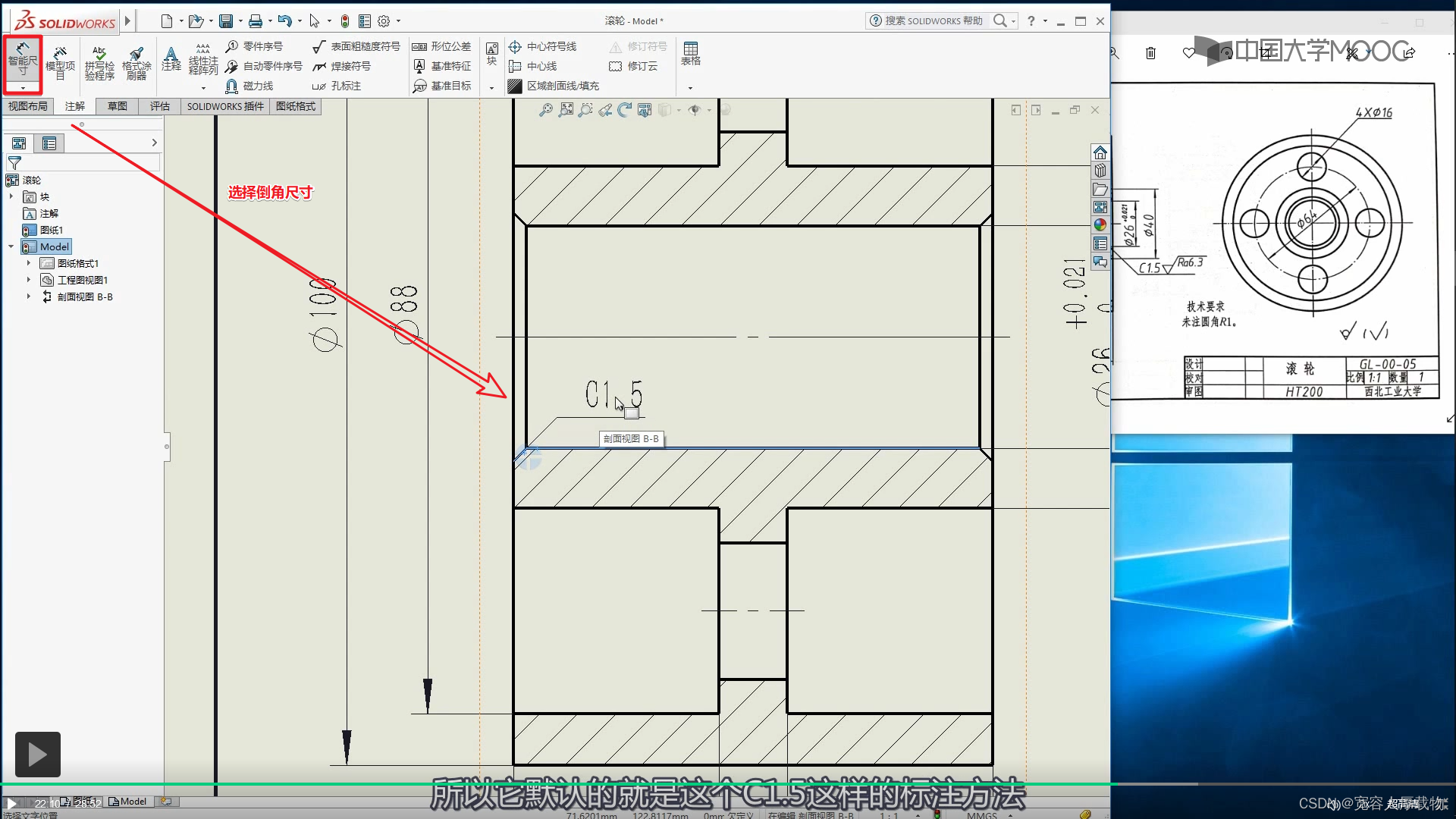Open the Options gear icon

click(x=384, y=21)
